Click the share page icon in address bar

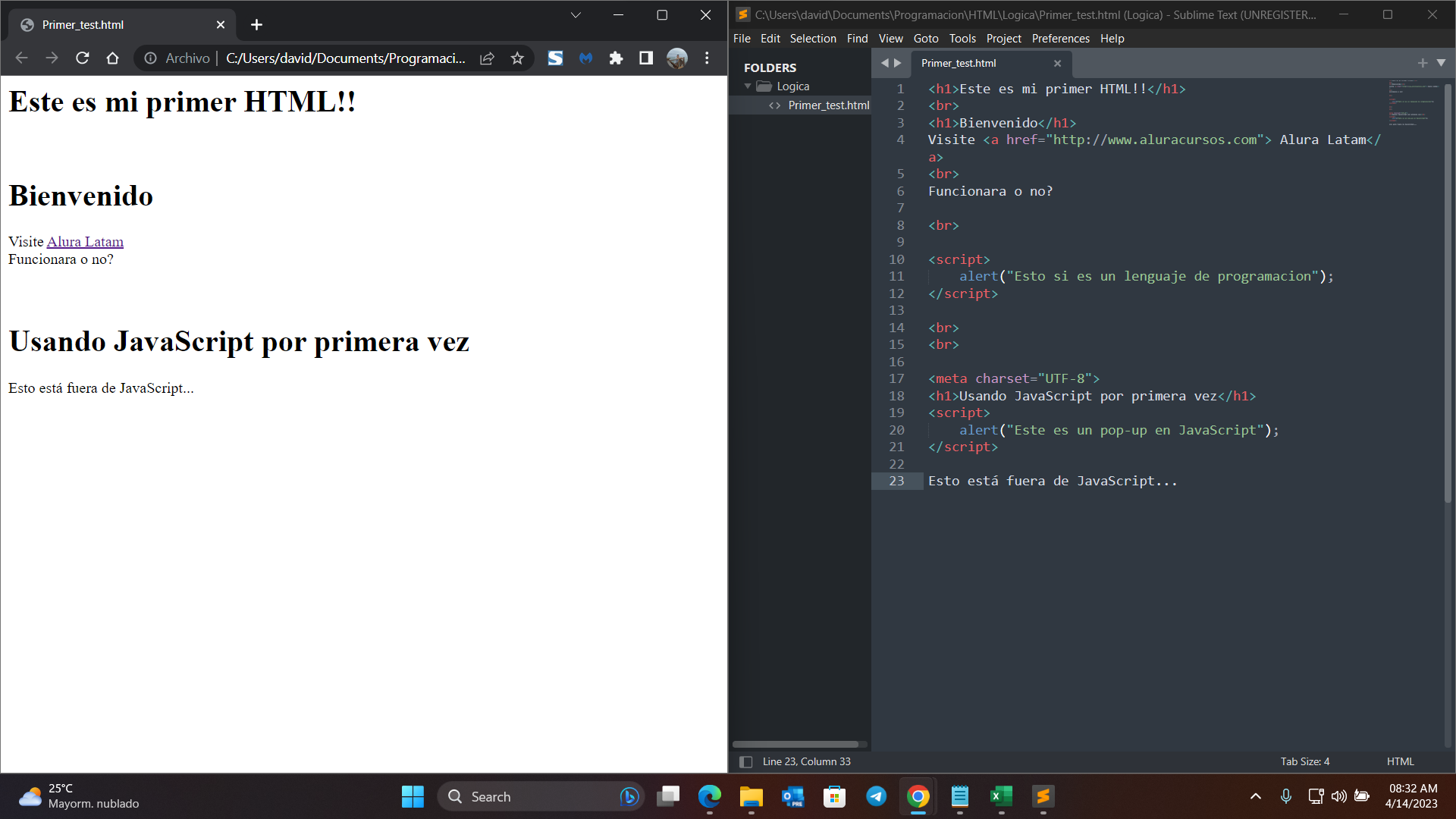click(487, 58)
